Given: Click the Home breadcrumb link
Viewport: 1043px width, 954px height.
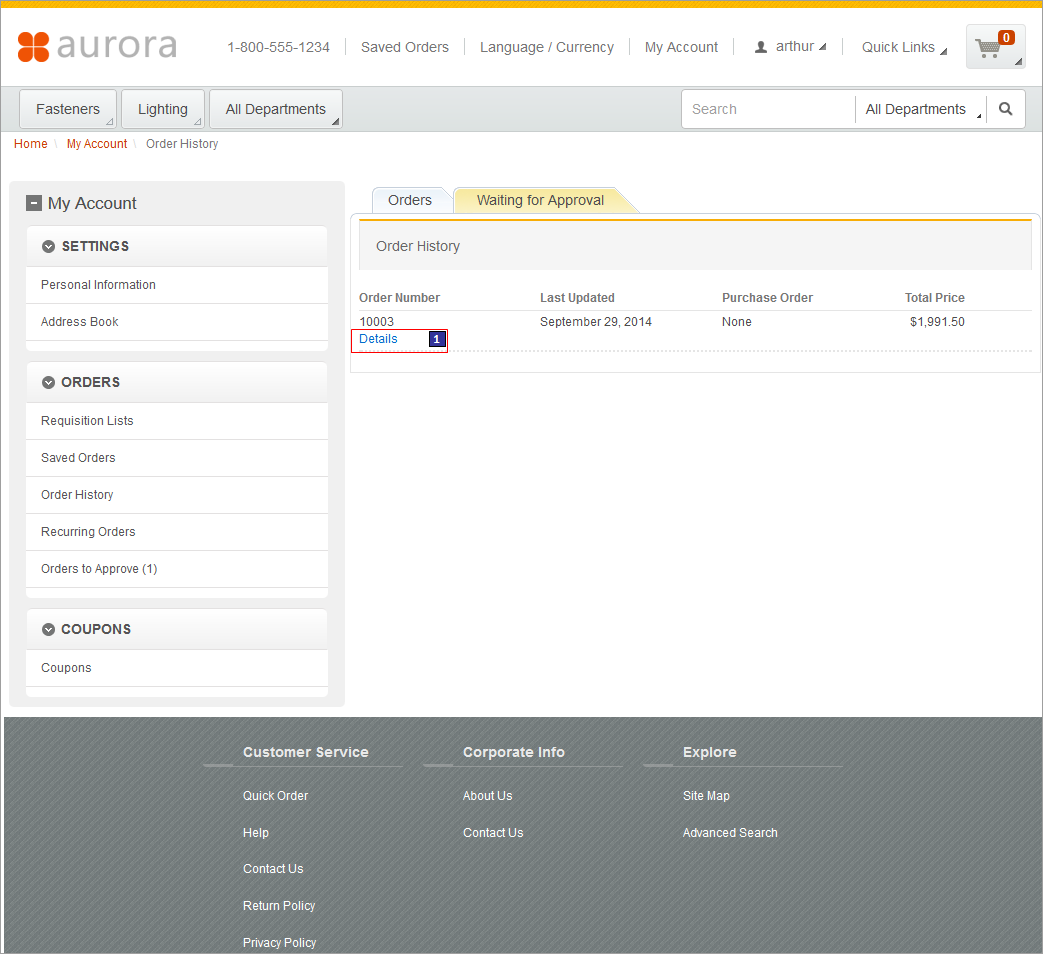Looking at the screenshot, I should pos(31,144).
